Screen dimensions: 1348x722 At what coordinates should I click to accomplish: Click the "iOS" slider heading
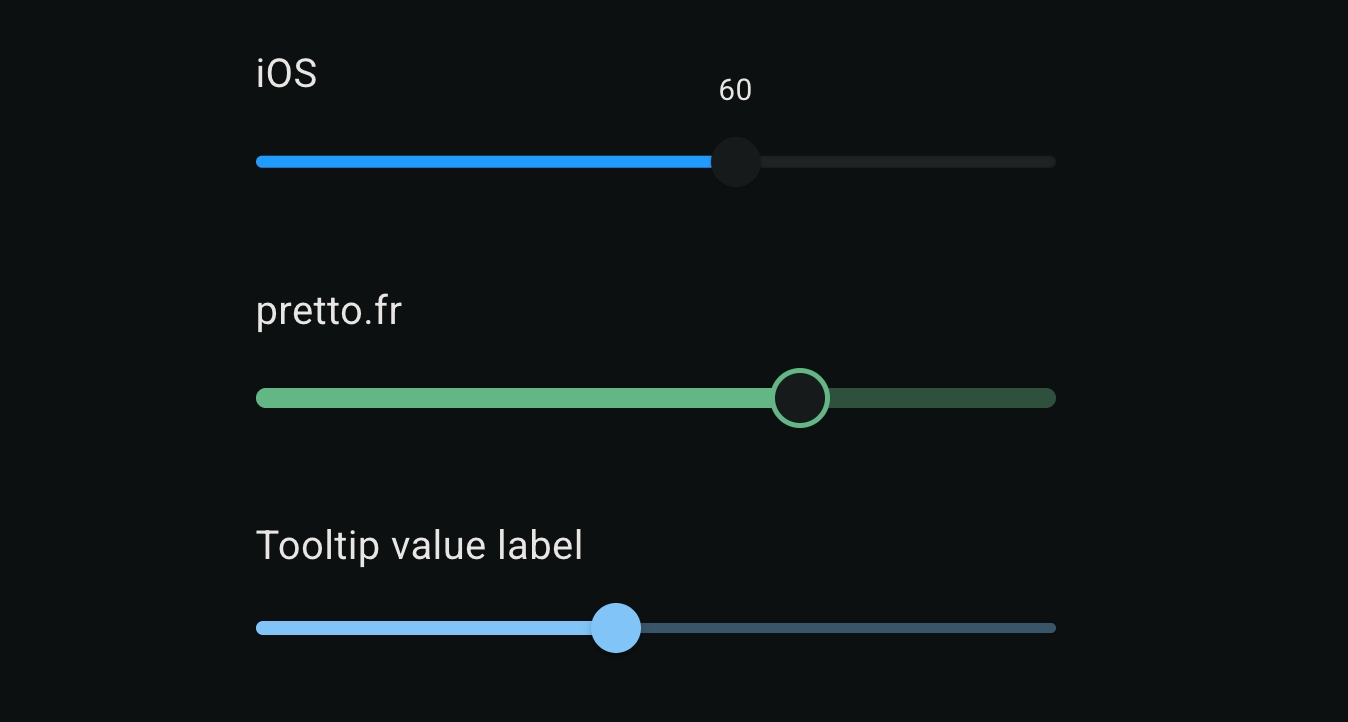287,74
